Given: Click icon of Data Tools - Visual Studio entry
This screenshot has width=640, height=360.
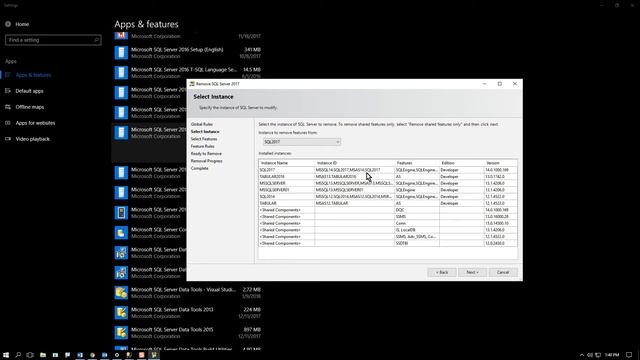Looking at the screenshot, I should coord(121,293).
